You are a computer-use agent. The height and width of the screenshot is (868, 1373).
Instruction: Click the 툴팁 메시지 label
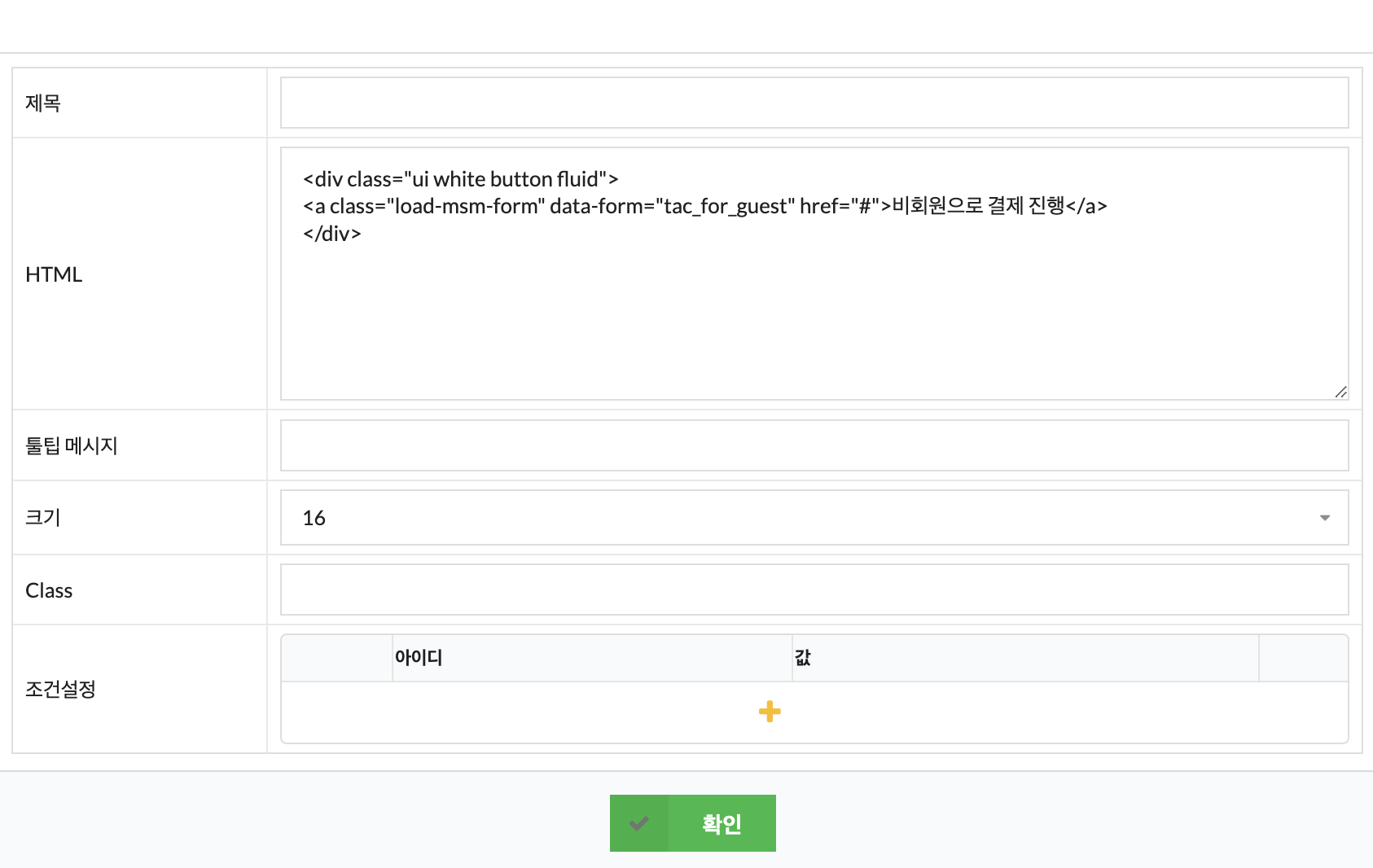(x=72, y=445)
